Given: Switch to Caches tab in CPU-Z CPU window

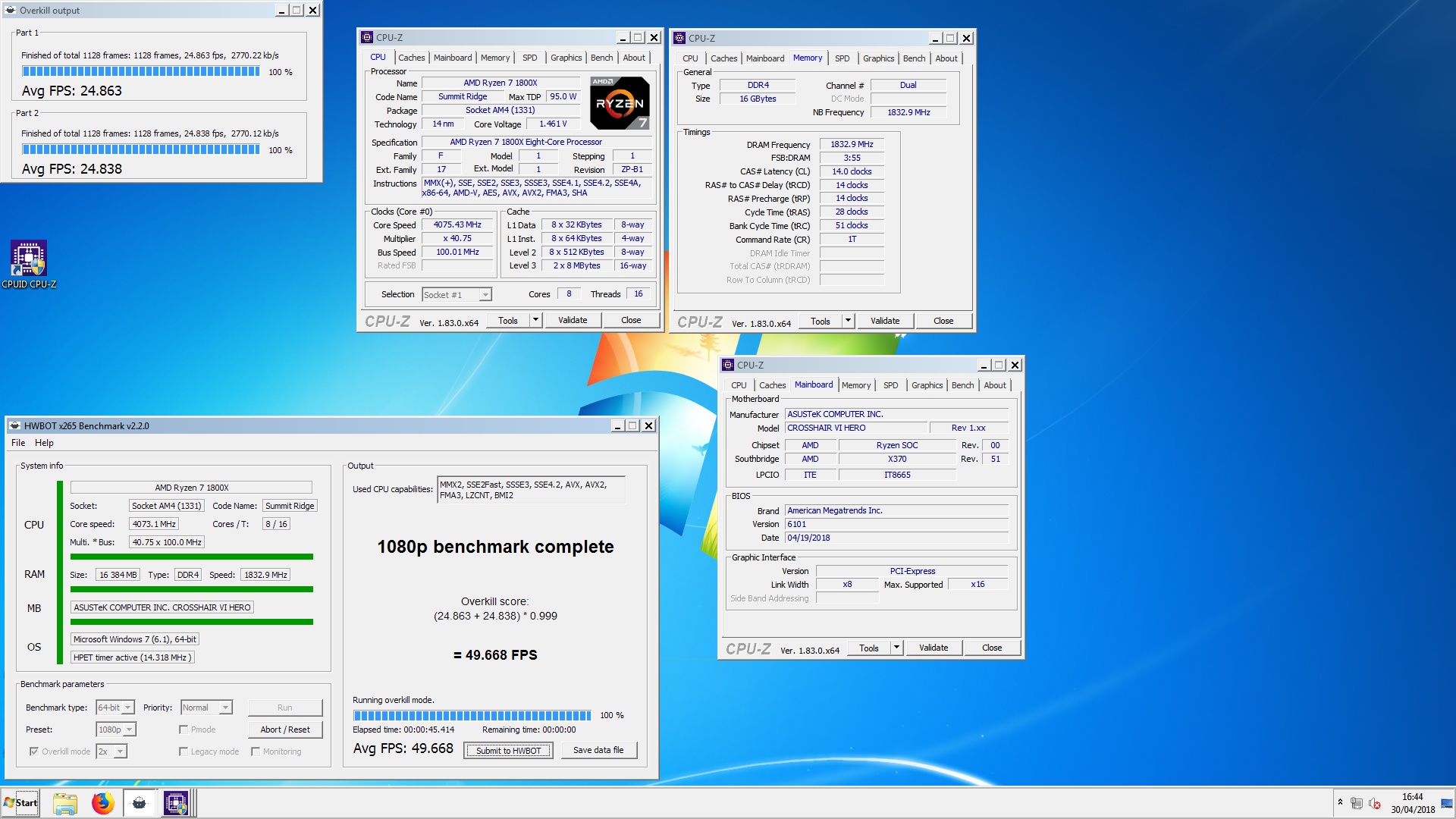Looking at the screenshot, I should 411,58.
